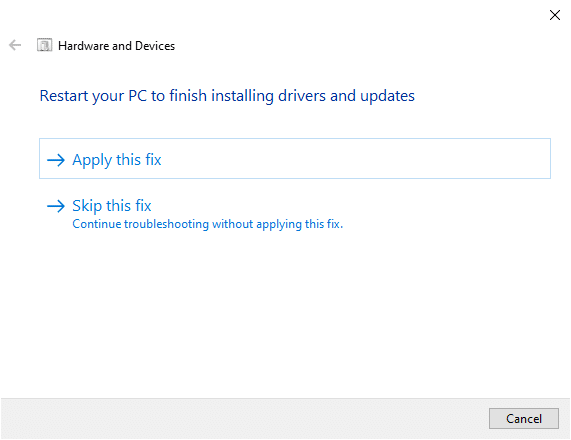Screen dimensions: 571x440
Task: Click the arrow icon beside Apply this fix
Action: pos(56,160)
